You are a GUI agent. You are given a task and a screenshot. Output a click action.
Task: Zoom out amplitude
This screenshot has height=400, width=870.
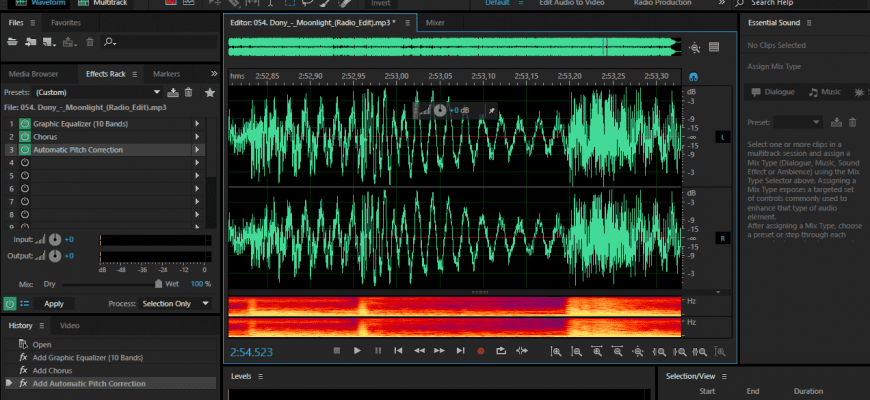[576, 351]
